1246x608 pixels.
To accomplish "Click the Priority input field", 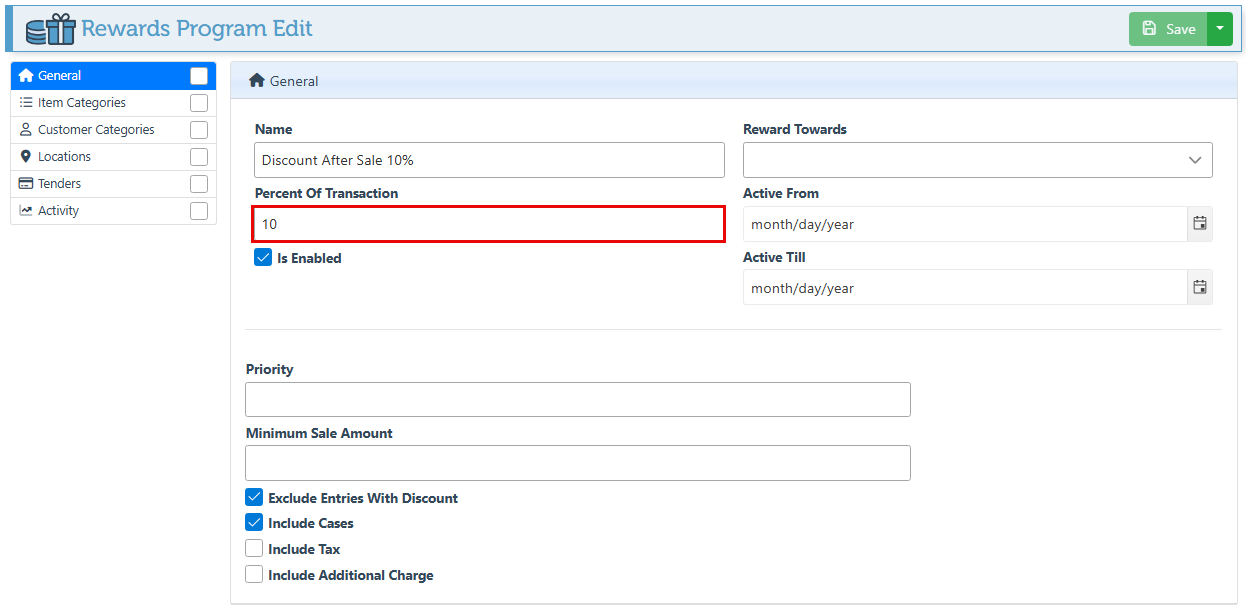I will [x=577, y=399].
